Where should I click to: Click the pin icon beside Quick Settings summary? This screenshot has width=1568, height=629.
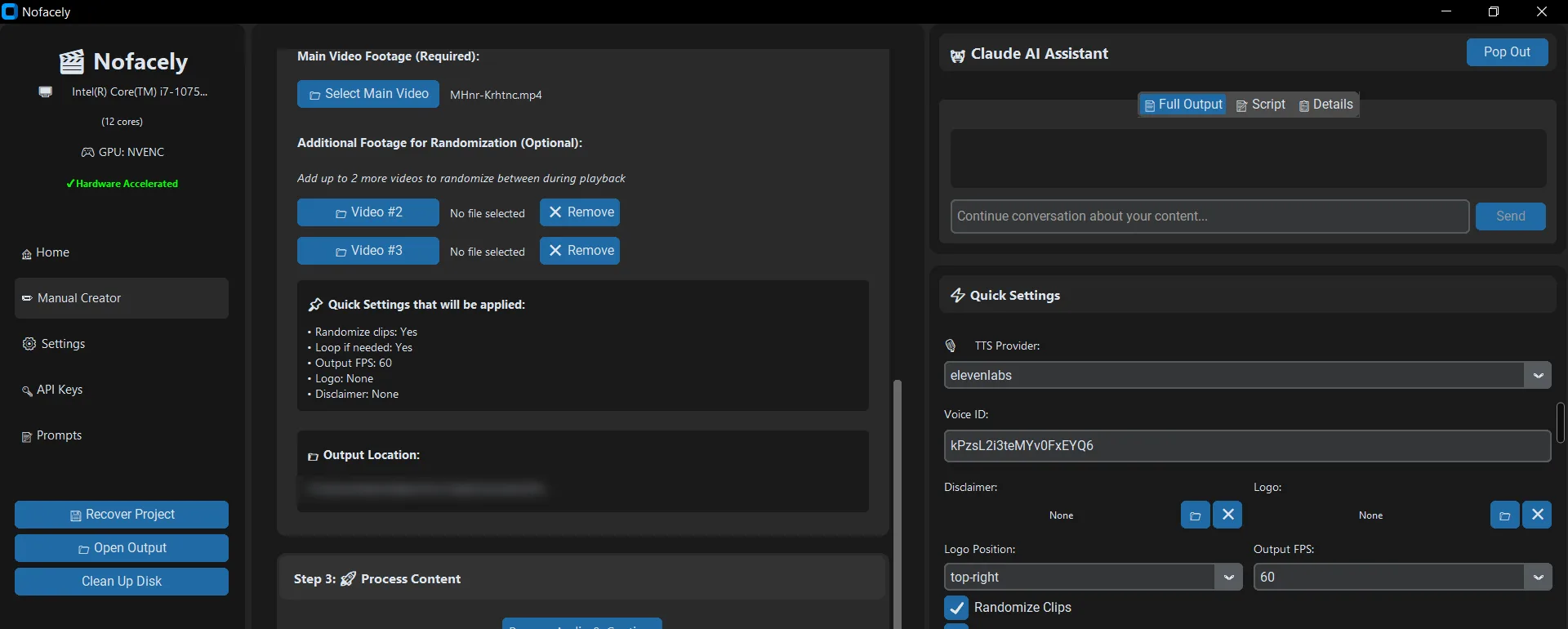(x=315, y=306)
